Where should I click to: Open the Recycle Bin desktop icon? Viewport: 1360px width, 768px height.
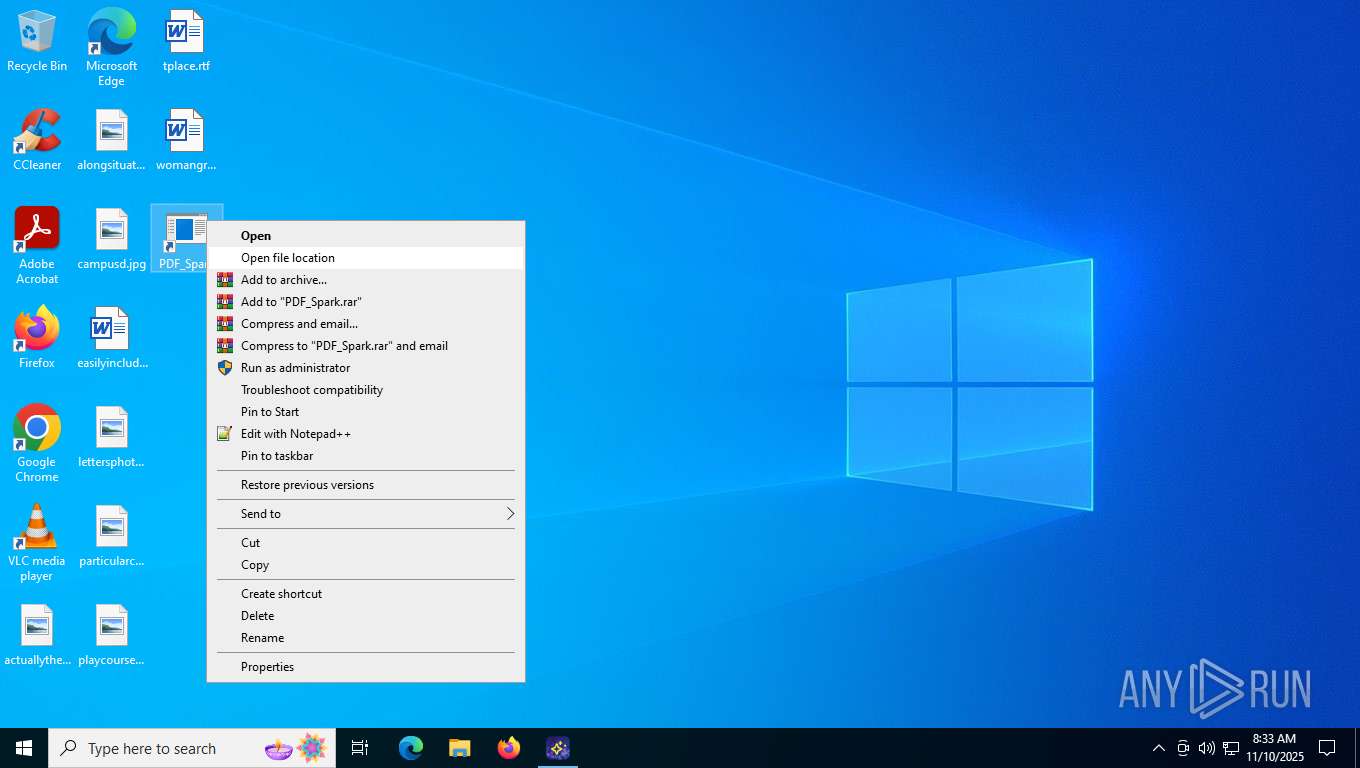pos(37,42)
